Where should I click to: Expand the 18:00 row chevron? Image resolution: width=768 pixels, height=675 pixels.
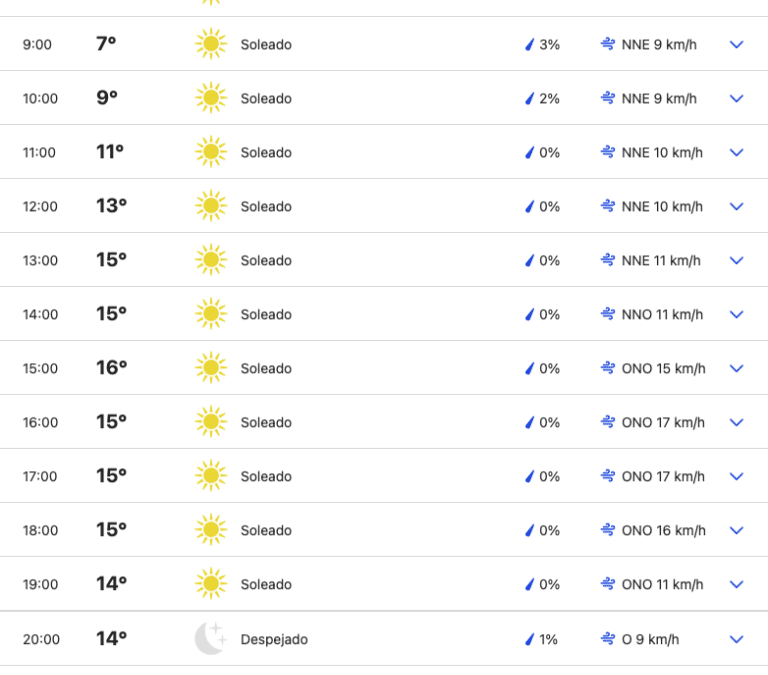[737, 530]
